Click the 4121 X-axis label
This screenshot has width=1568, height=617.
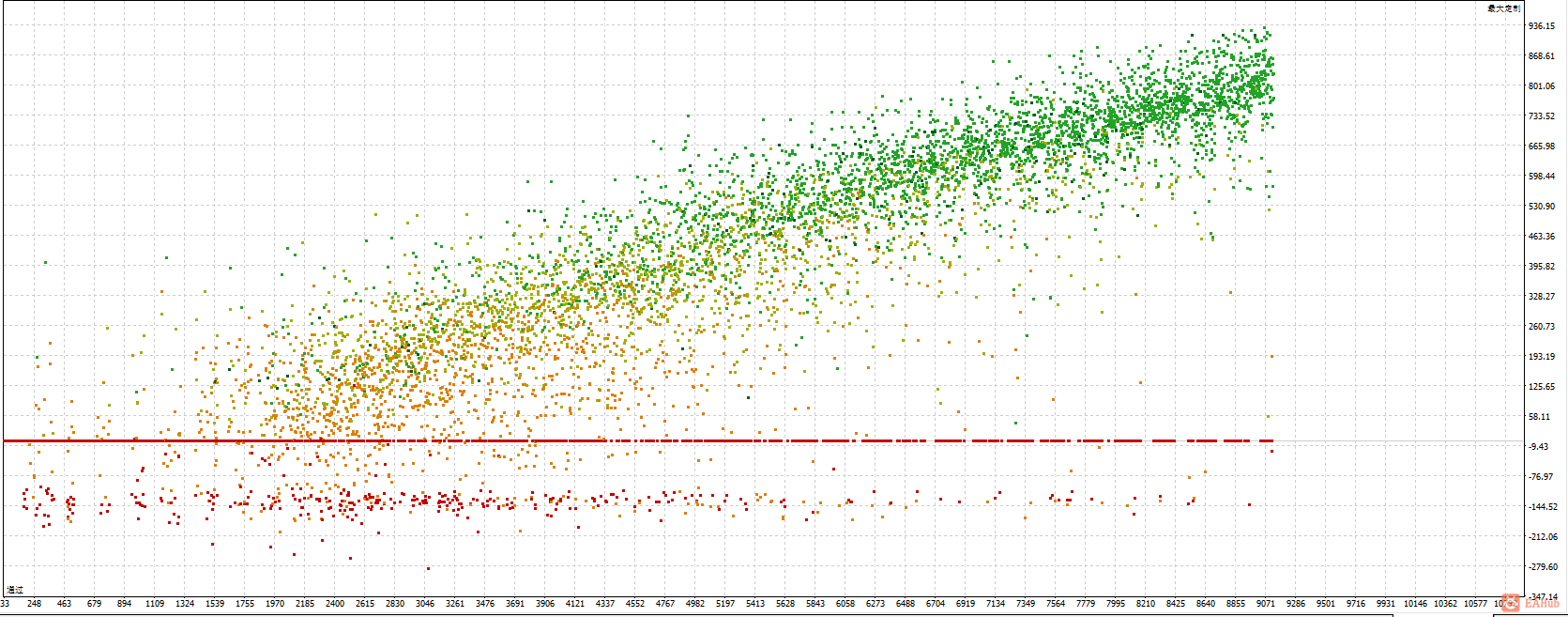pos(575,604)
